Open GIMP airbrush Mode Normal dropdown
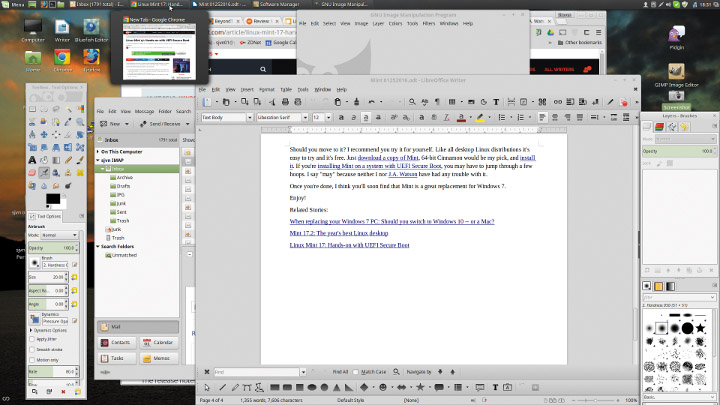The image size is (720, 405). tap(59, 235)
